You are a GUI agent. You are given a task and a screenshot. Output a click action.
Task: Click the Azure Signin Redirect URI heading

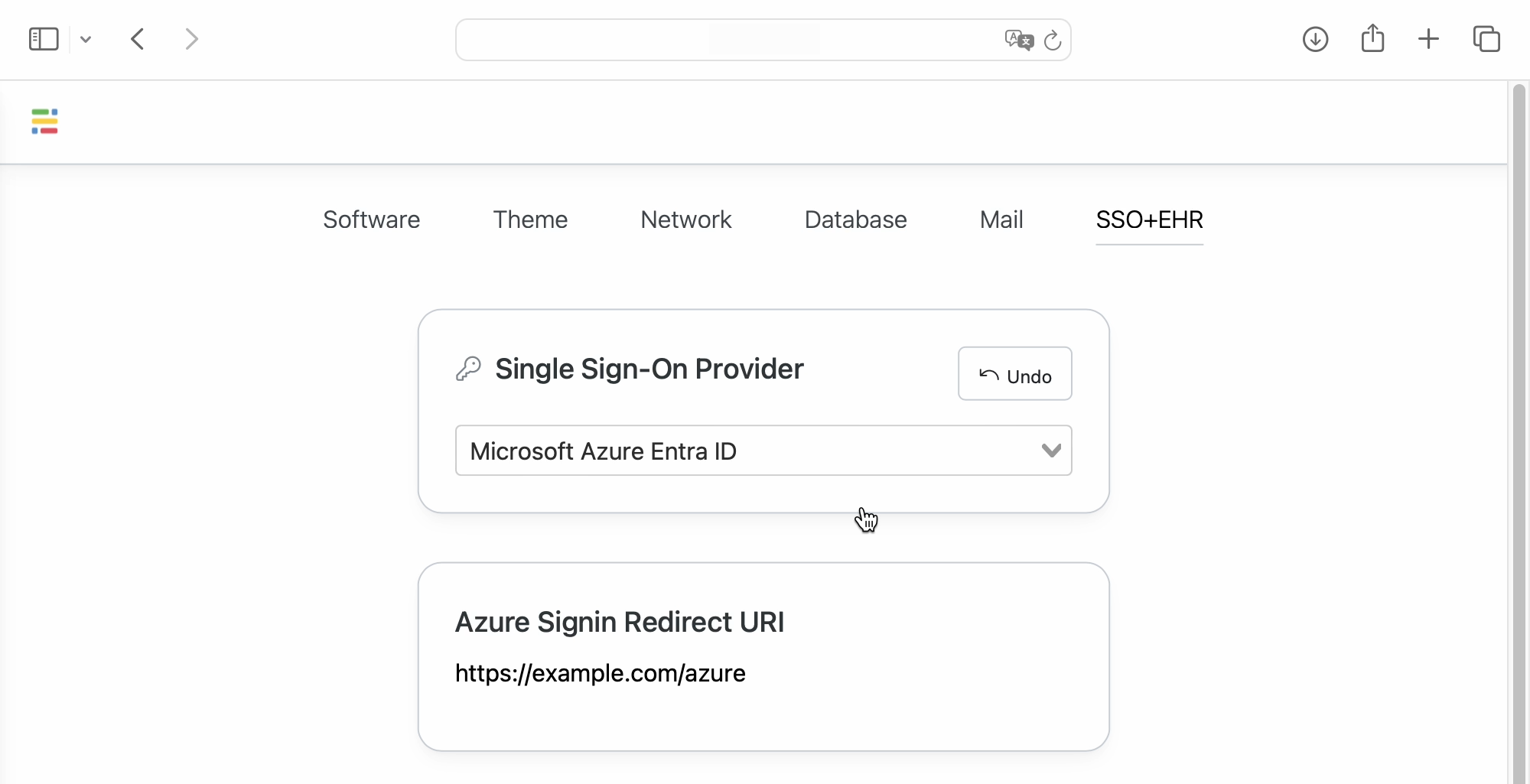[620, 622]
